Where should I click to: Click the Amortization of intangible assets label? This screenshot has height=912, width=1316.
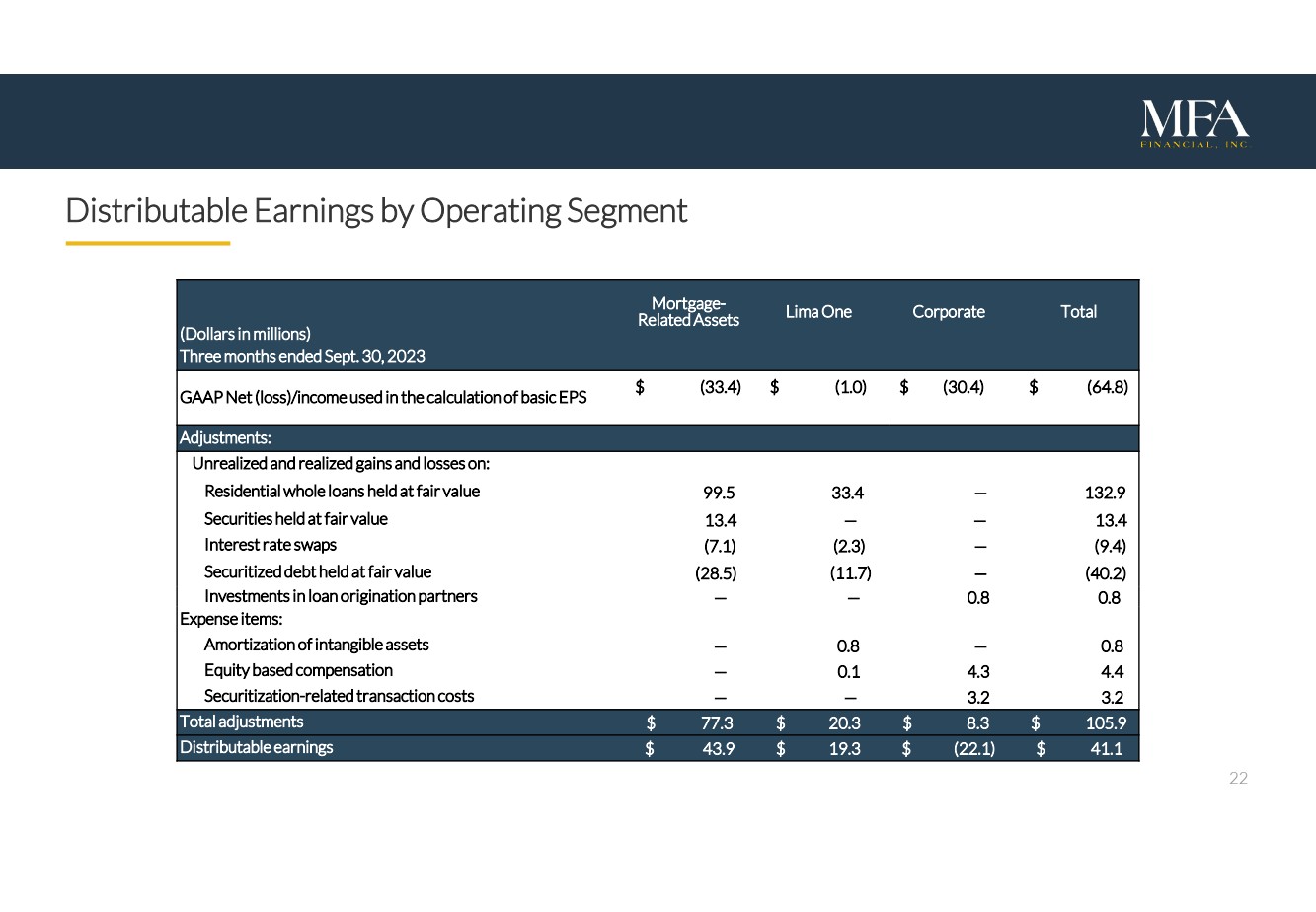click(316, 645)
